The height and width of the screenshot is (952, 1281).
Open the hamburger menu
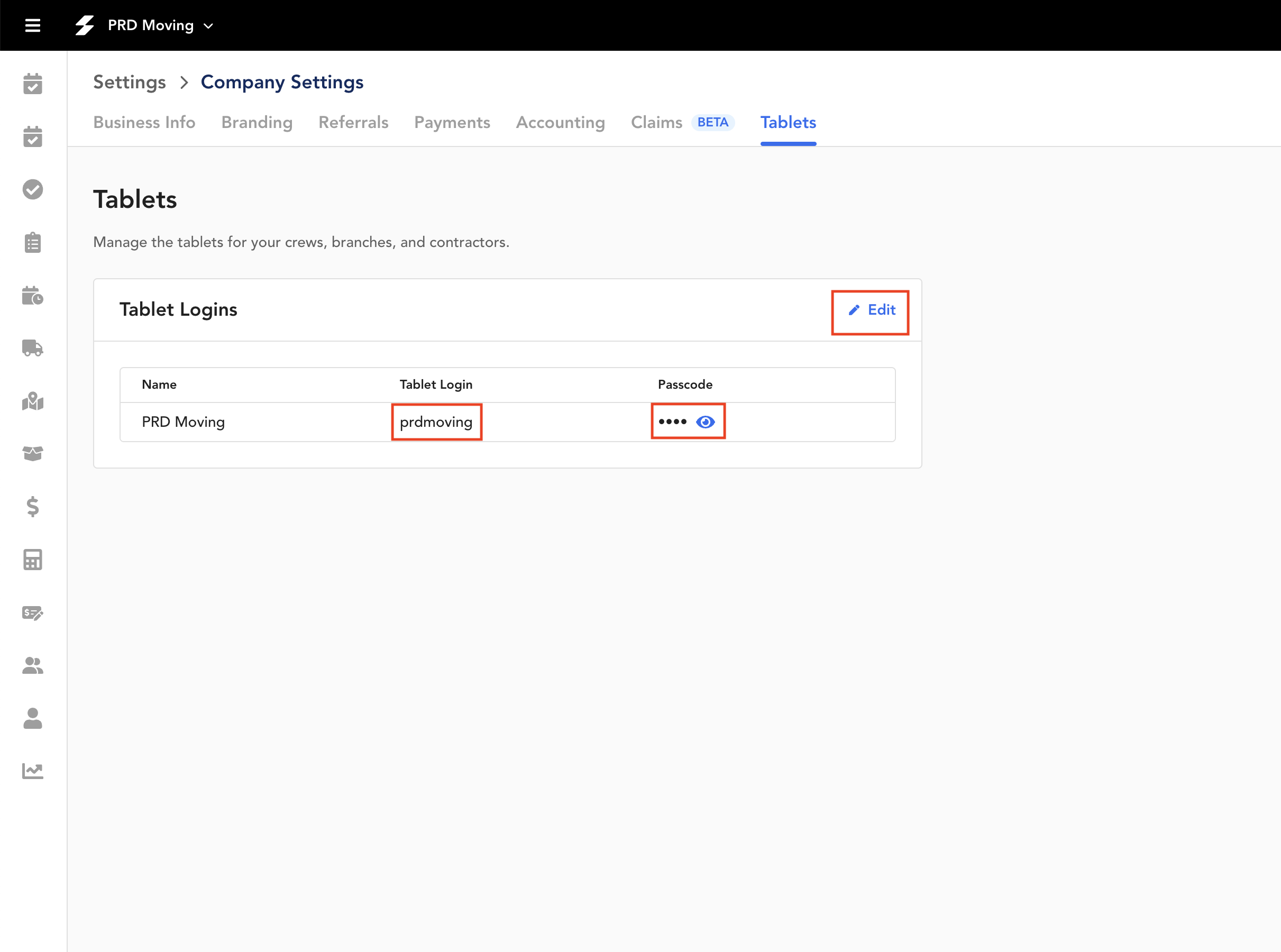tap(33, 25)
